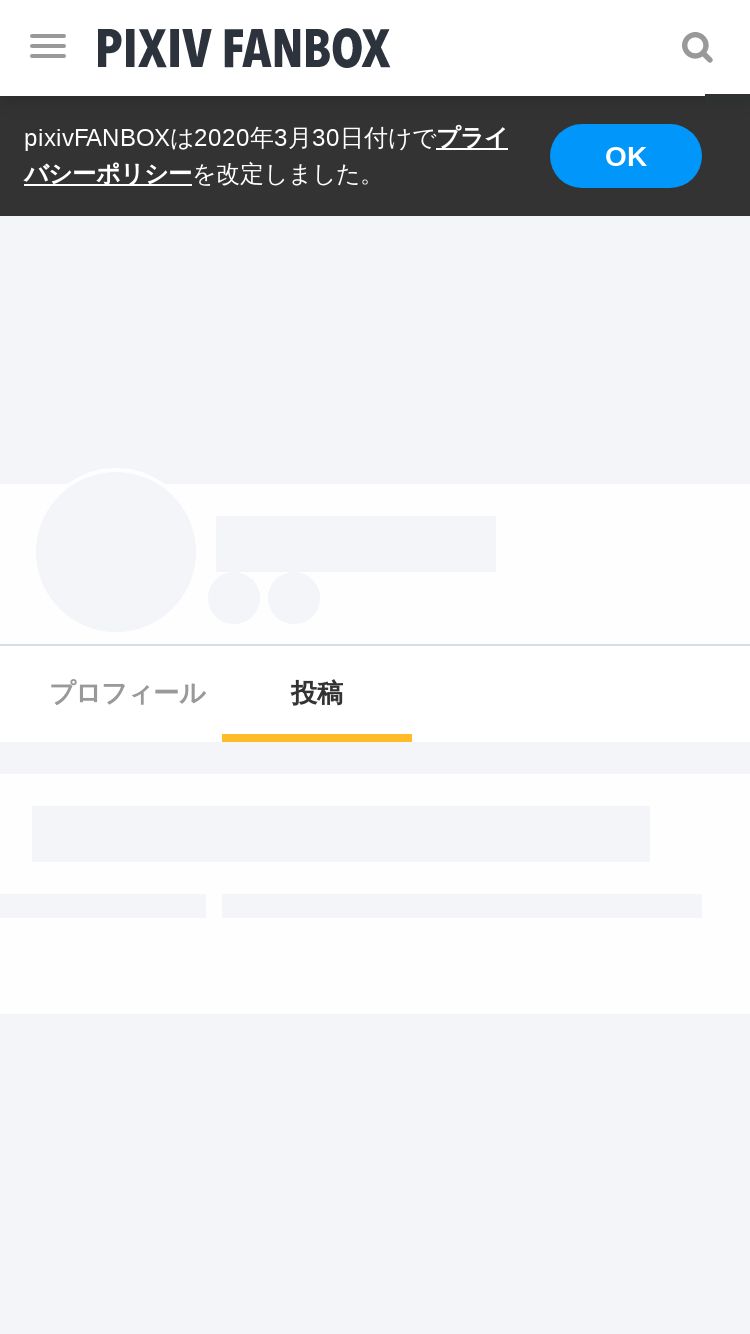Click the large circular avatar placeholder
Screen dimensions: 750x1334
point(116,551)
